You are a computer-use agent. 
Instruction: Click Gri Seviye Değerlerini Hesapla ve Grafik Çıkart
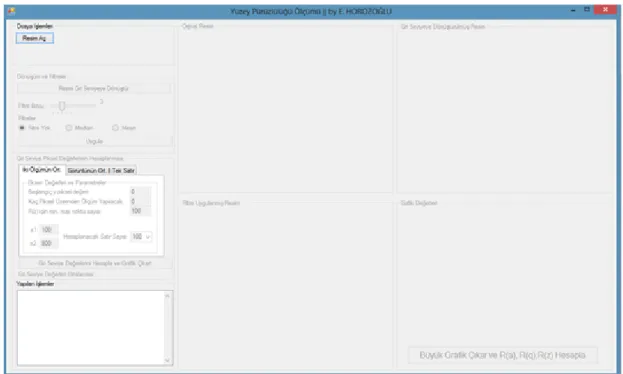tap(95, 263)
